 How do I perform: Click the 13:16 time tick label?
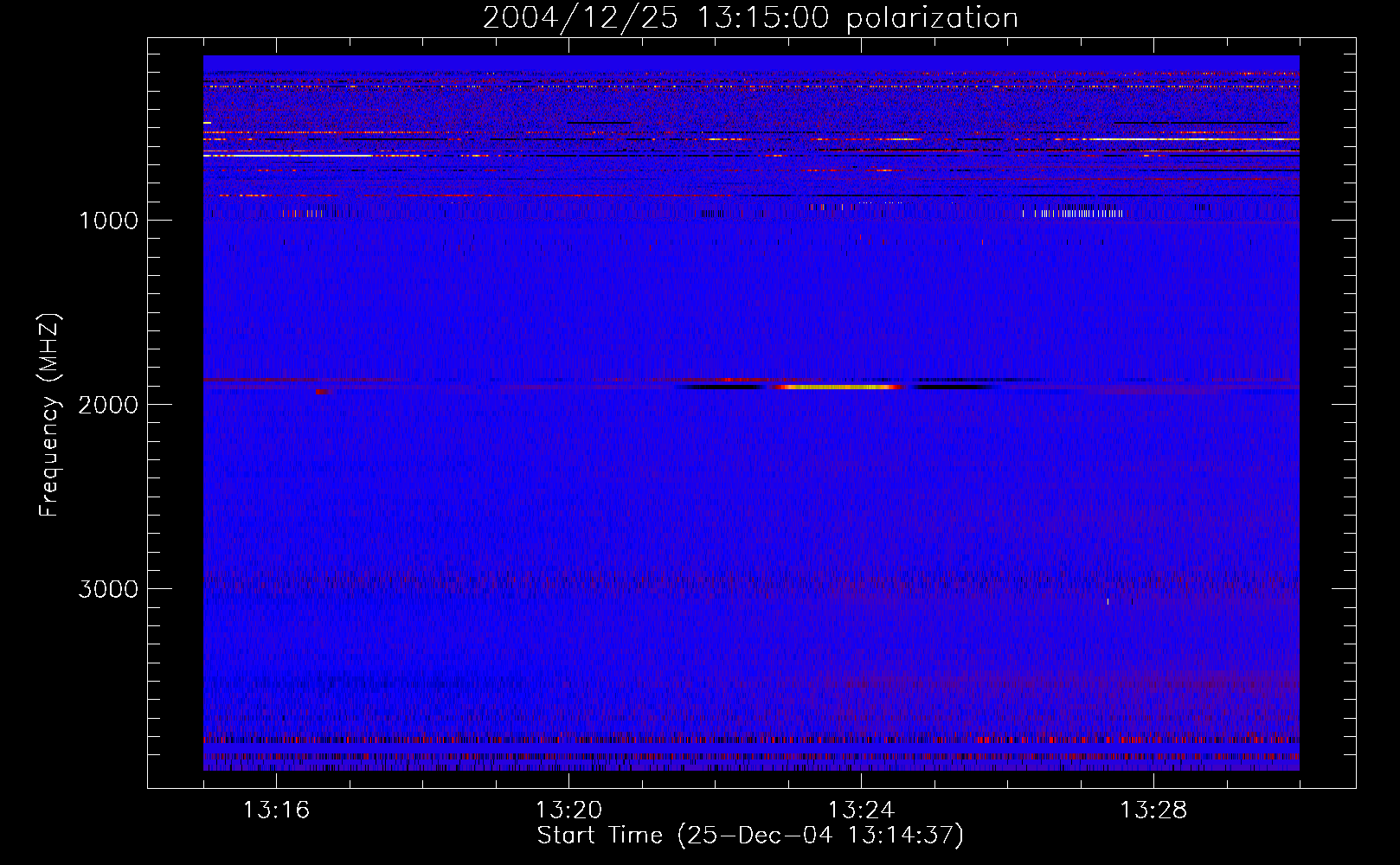pyautogui.click(x=276, y=811)
